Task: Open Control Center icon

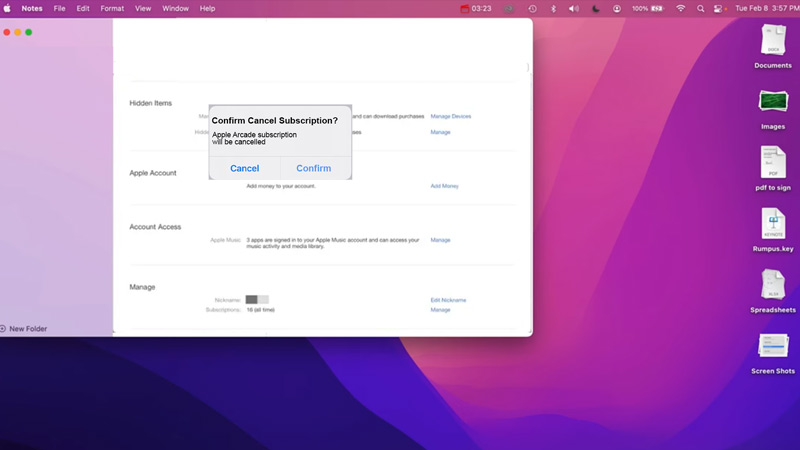Action: 718,9
